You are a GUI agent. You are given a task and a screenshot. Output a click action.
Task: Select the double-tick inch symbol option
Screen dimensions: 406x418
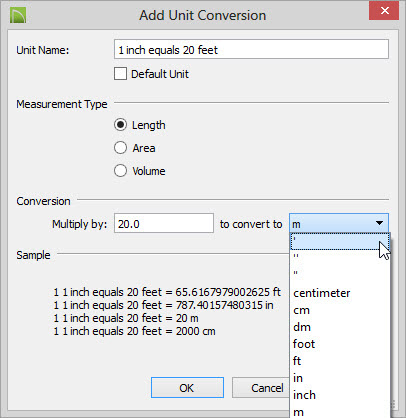click(x=340, y=258)
